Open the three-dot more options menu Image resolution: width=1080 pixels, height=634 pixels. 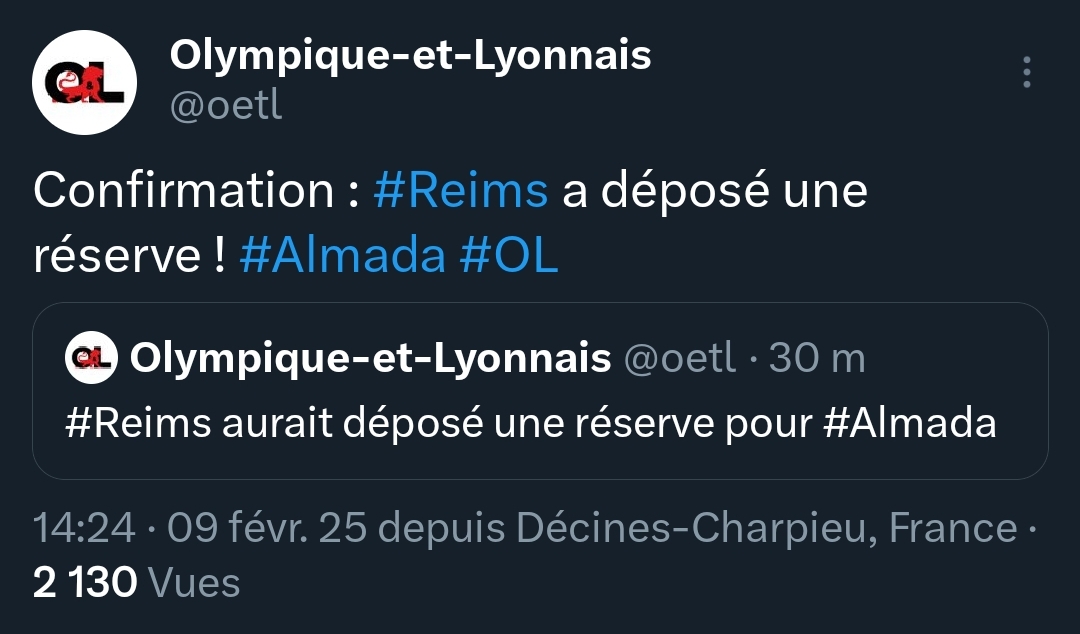point(1026,73)
